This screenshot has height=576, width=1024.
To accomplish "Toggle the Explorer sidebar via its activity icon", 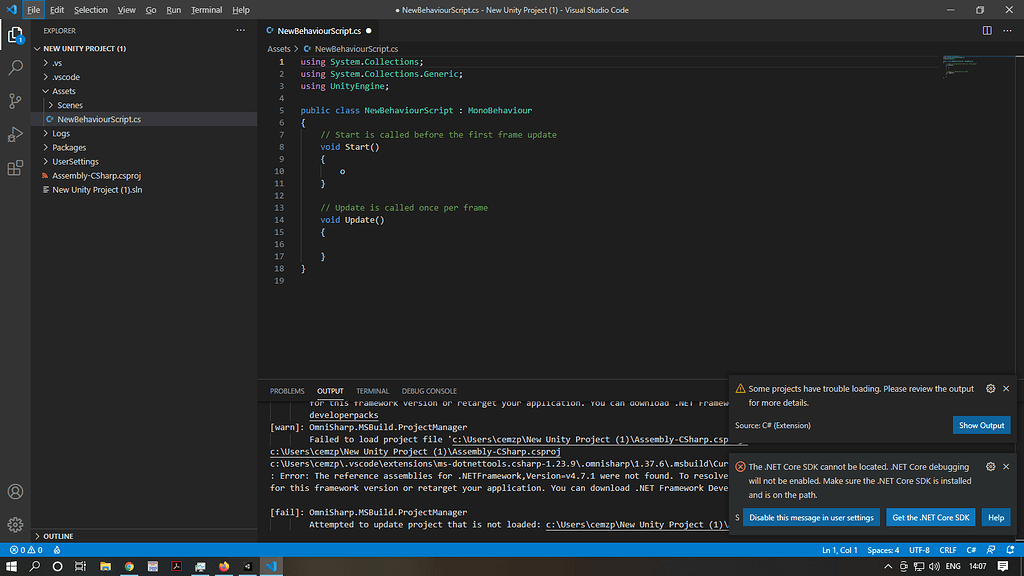I will 15,35.
